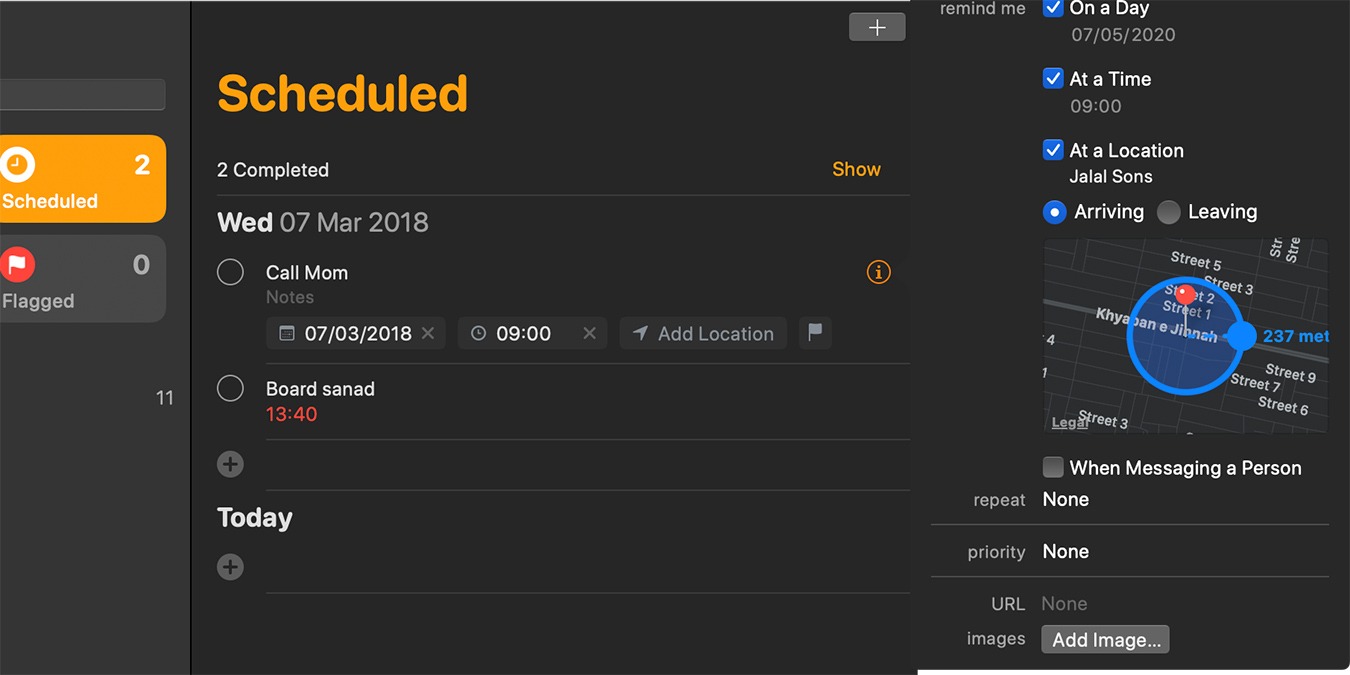Enable When Messaging a Person

(x=1052, y=467)
